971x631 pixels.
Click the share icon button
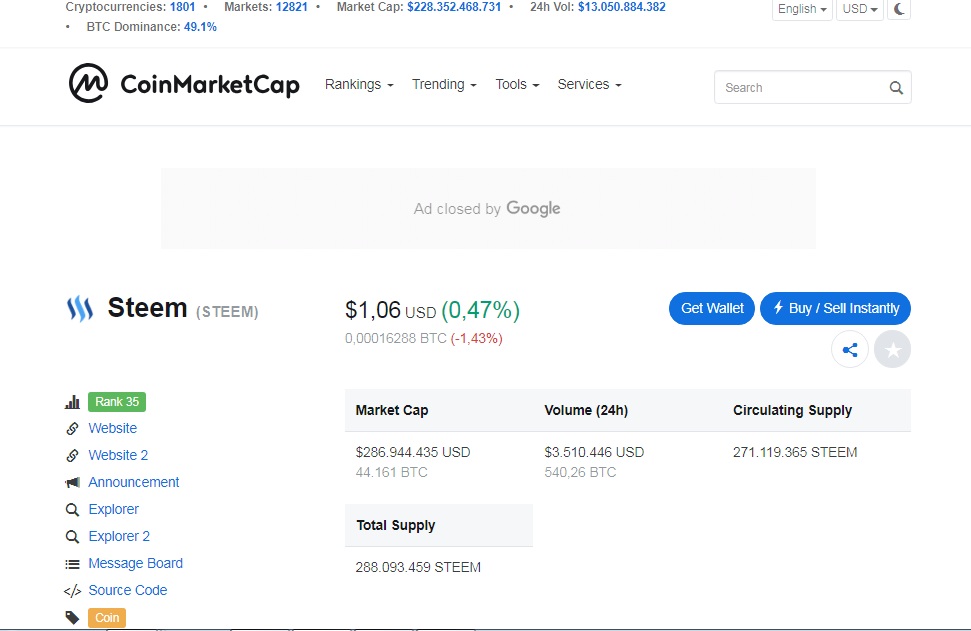[x=850, y=350]
